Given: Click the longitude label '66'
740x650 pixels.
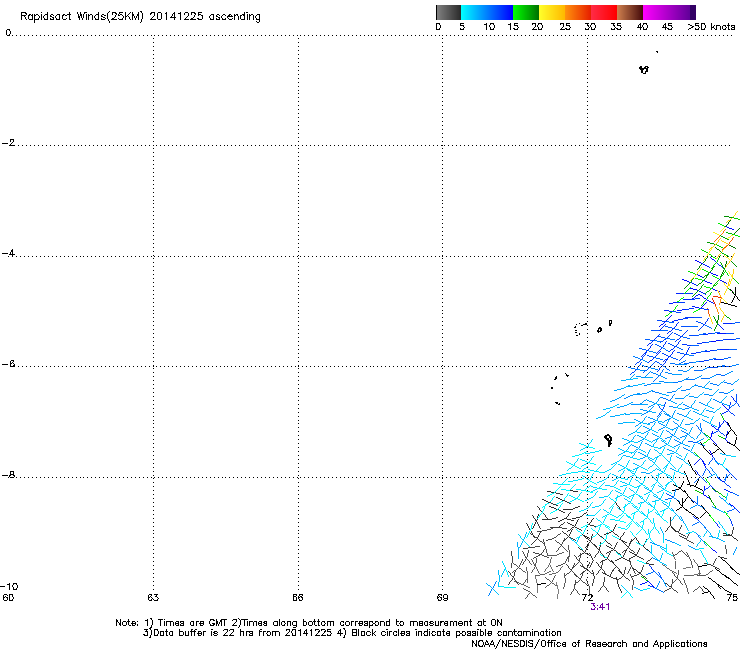Looking at the screenshot, I should coord(297,598).
